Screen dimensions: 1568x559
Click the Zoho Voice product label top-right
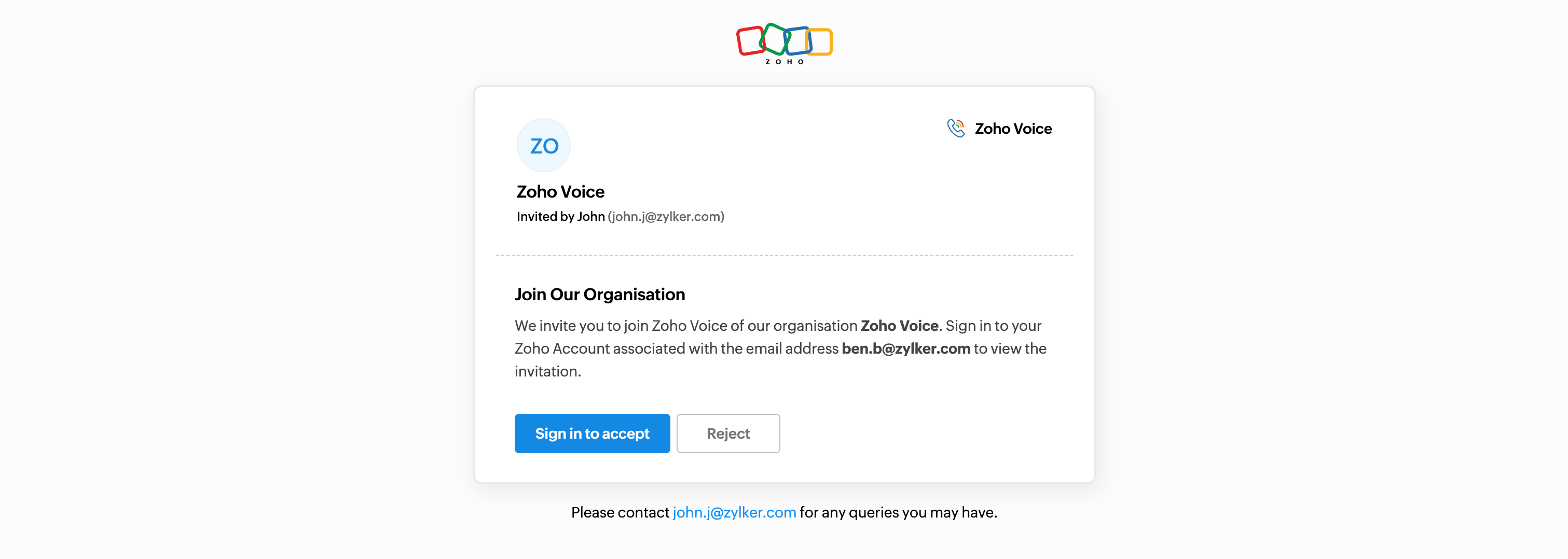1013,129
